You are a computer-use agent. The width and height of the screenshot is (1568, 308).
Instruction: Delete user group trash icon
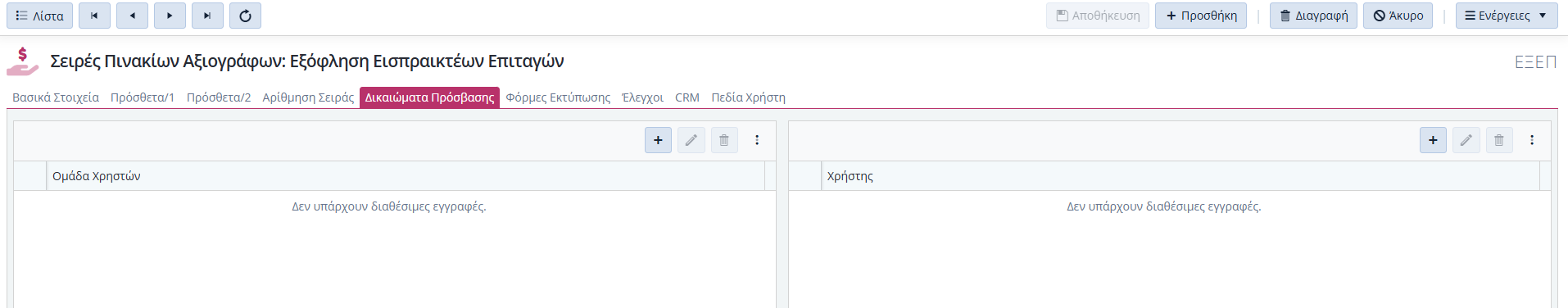point(724,140)
